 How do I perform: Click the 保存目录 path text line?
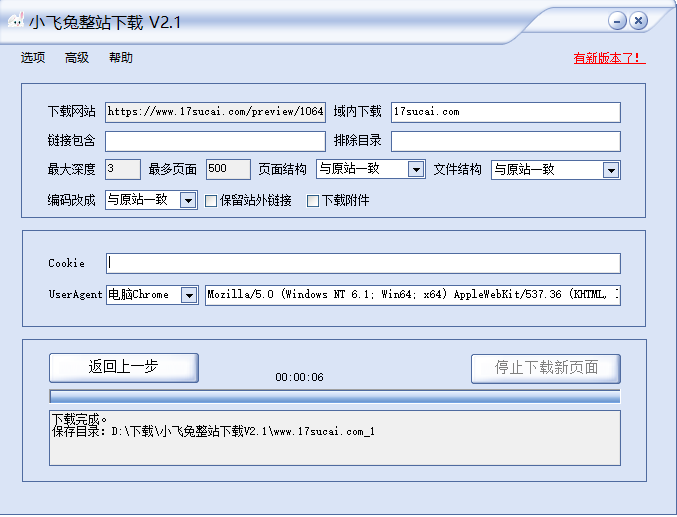pyautogui.click(x=213, y=431)
